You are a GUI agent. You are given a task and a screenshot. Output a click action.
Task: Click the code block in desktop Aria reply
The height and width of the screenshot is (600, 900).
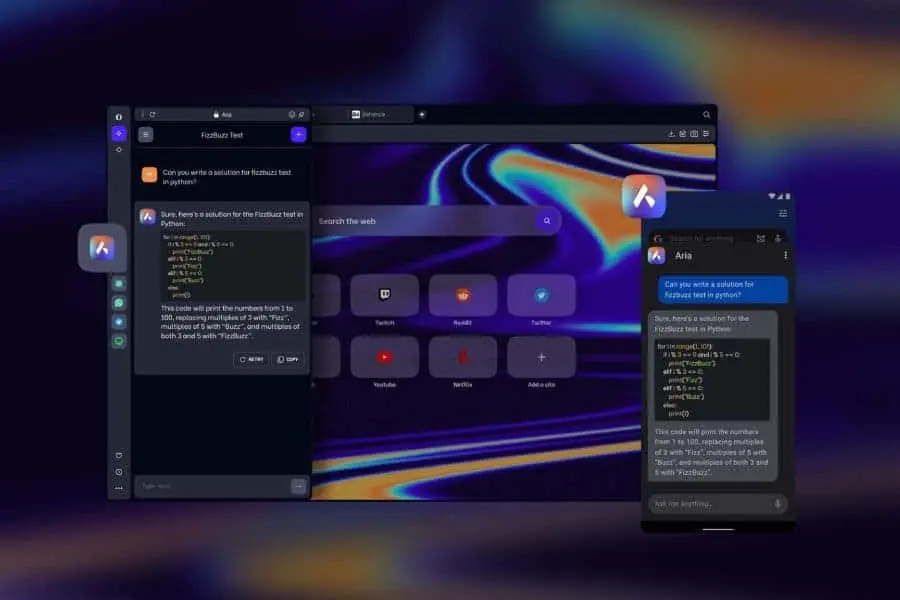tap(232, 266)
